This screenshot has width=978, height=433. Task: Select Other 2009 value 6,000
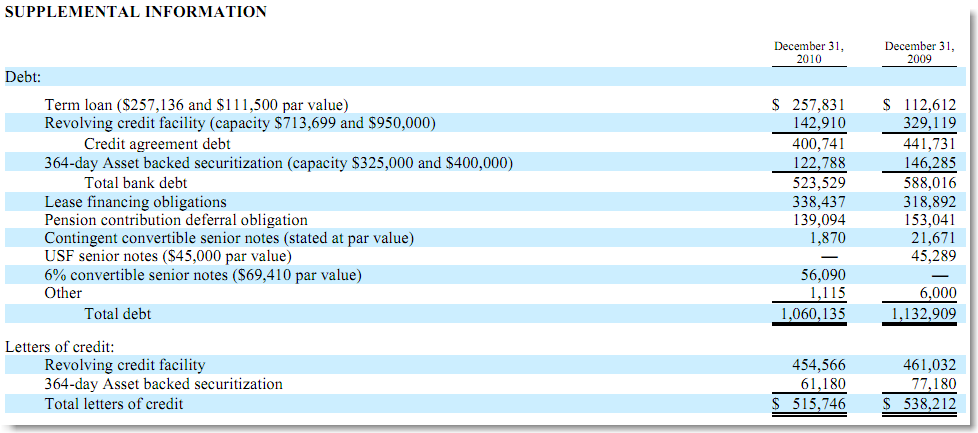[939, 293]
